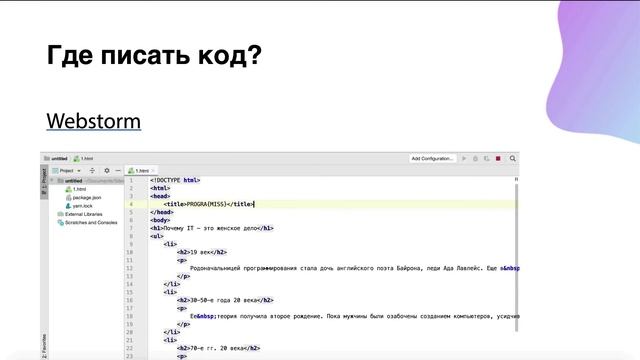Close the 1.html editor tab
This screenshot has height=360, width=640.
[x=153, y=171]
